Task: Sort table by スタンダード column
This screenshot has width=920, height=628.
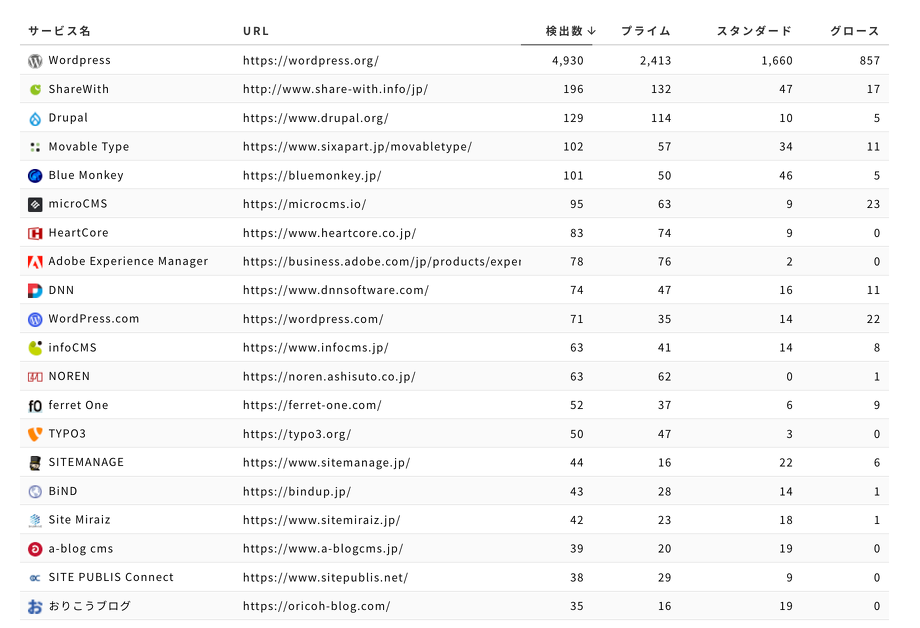Action: point(754,31)
